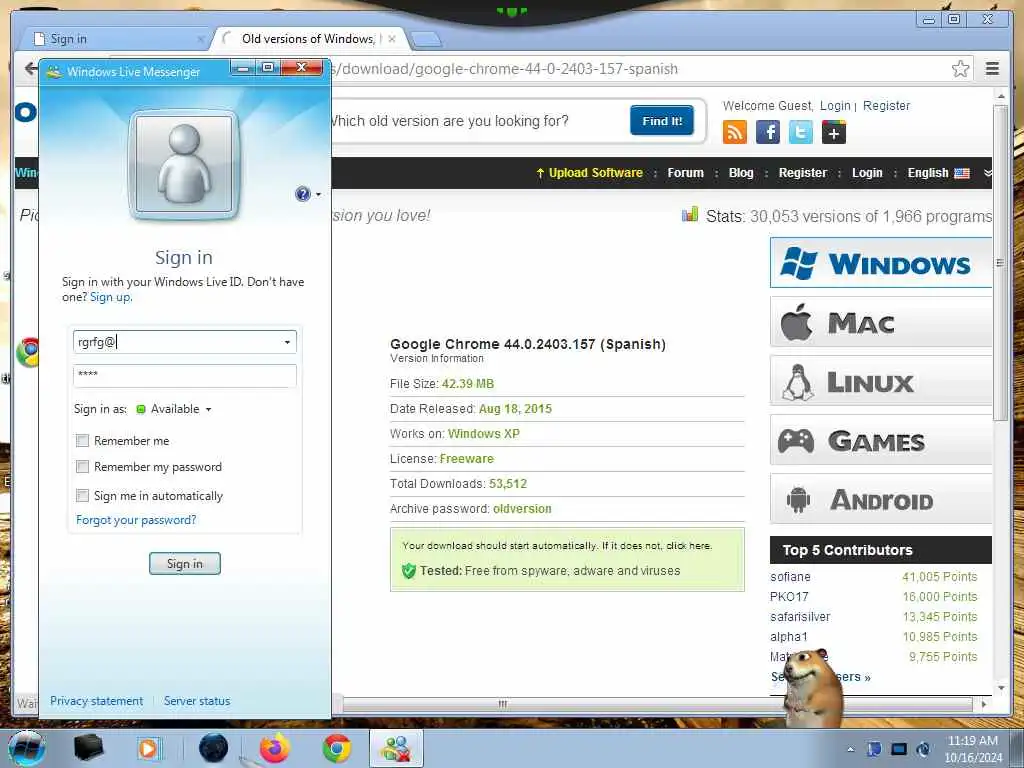The width and height of the screenshot is (1024, 768).
Task: Choose the Games category banner
Action: 881,440
